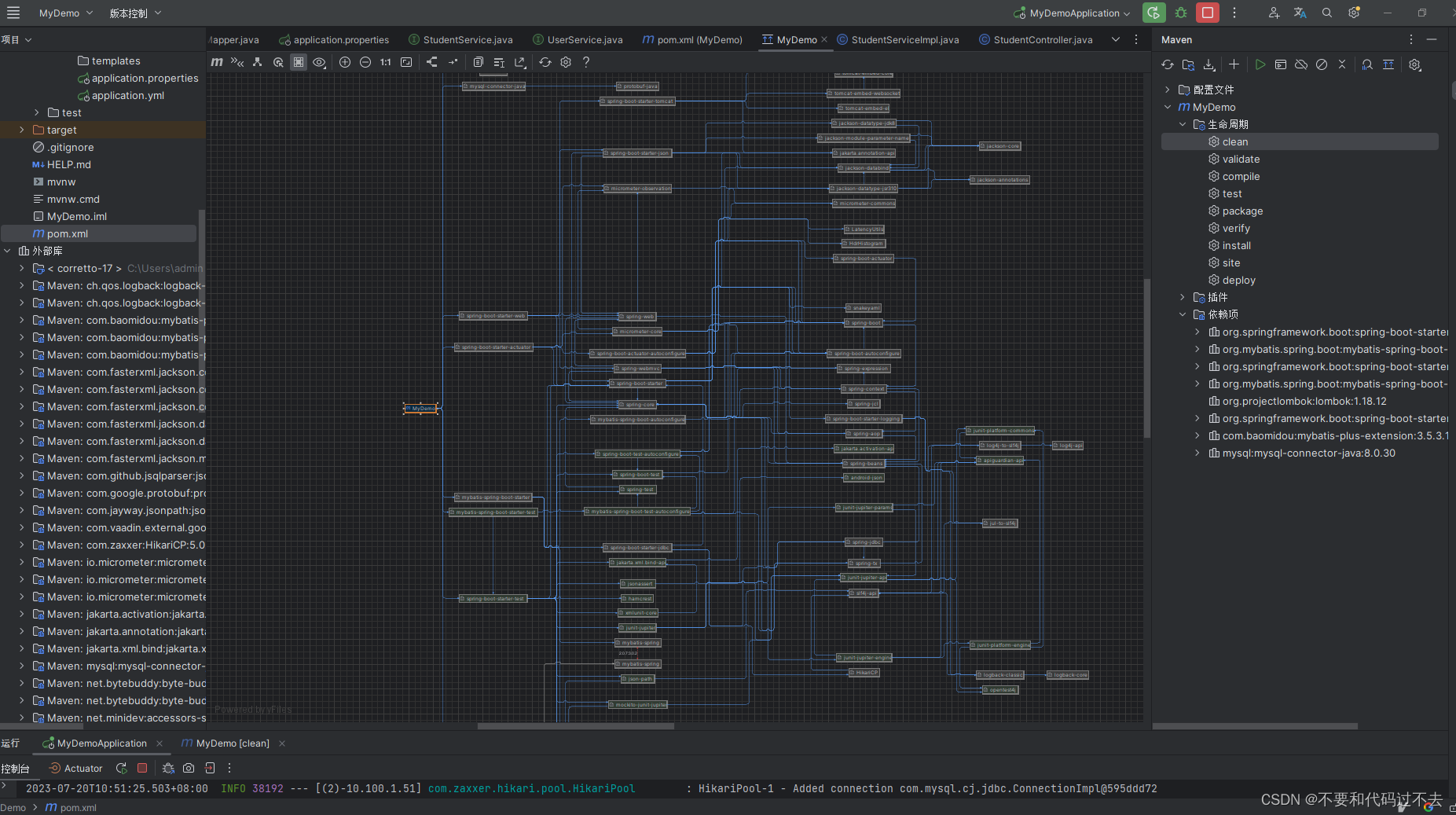Image resolution: width=1456 pixels, height=815 pixels.
Task: Open pom.xml (MyDemo) editor tab
Action: [x=692, y=40]
